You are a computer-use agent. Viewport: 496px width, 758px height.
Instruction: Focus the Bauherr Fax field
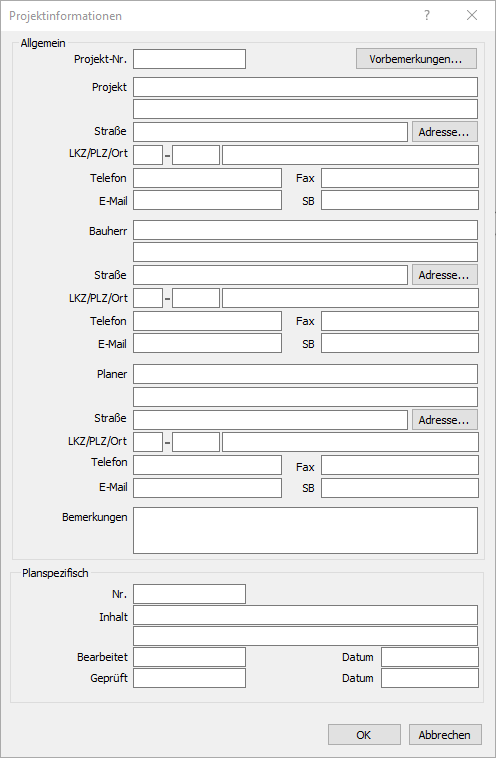pos(400,321)
